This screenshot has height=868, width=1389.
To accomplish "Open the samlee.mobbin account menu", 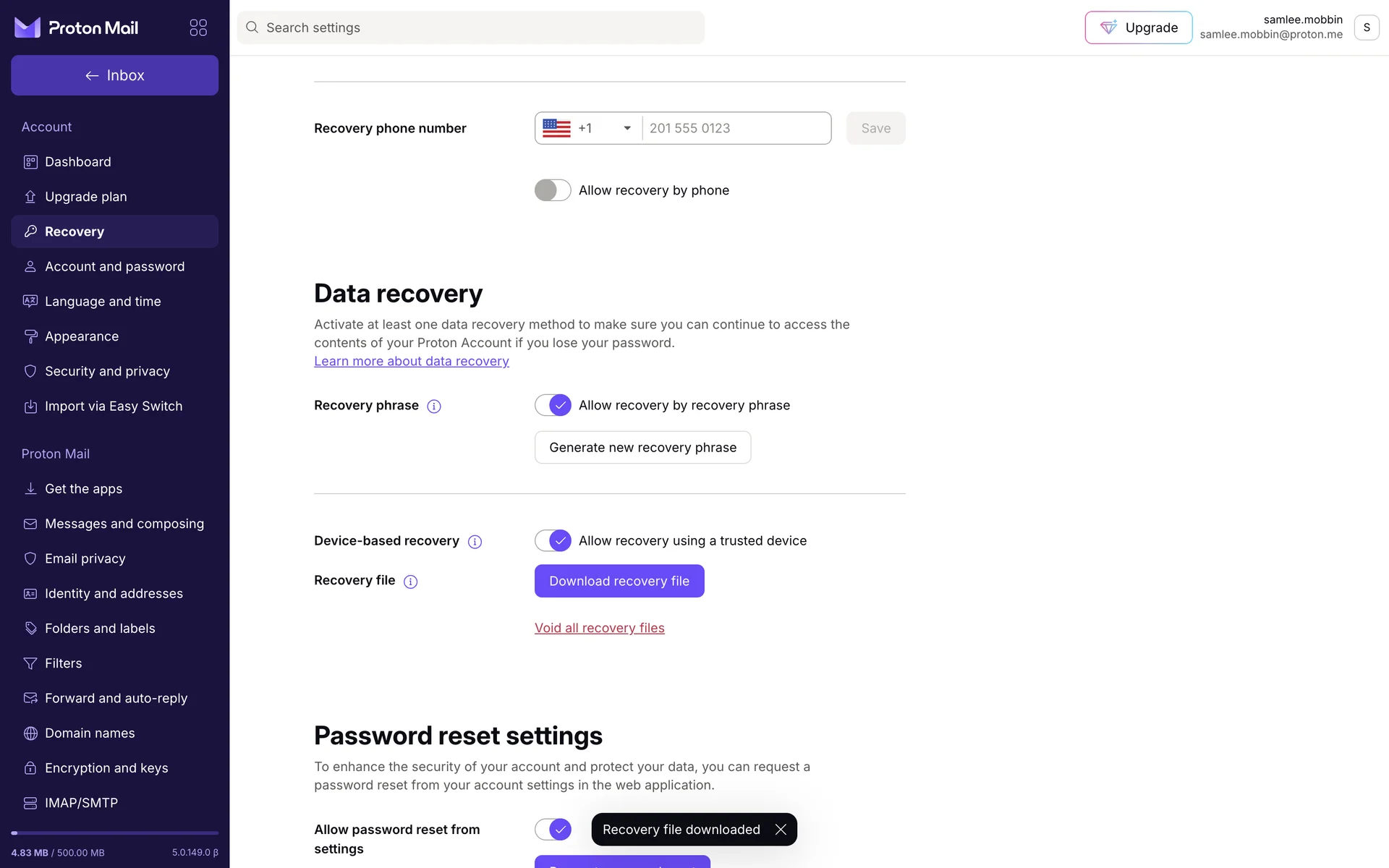I will click(x=1366, y=27).
